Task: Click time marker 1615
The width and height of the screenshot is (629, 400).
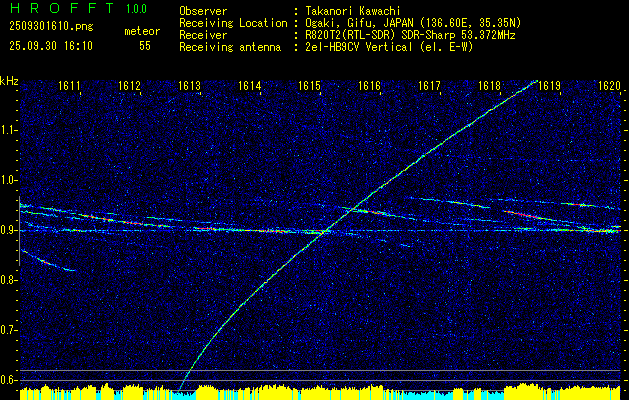Action: pyautogui.click(x=309, y=85)
